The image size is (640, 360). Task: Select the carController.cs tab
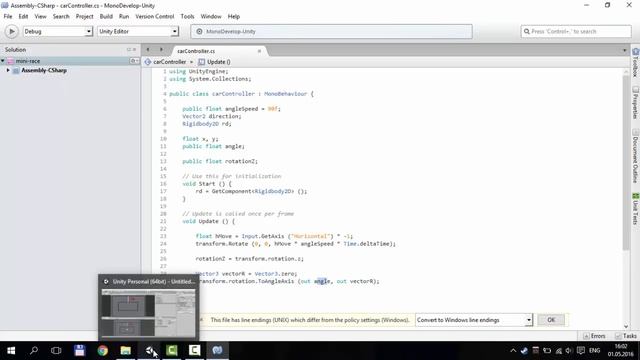pos(196,51)
